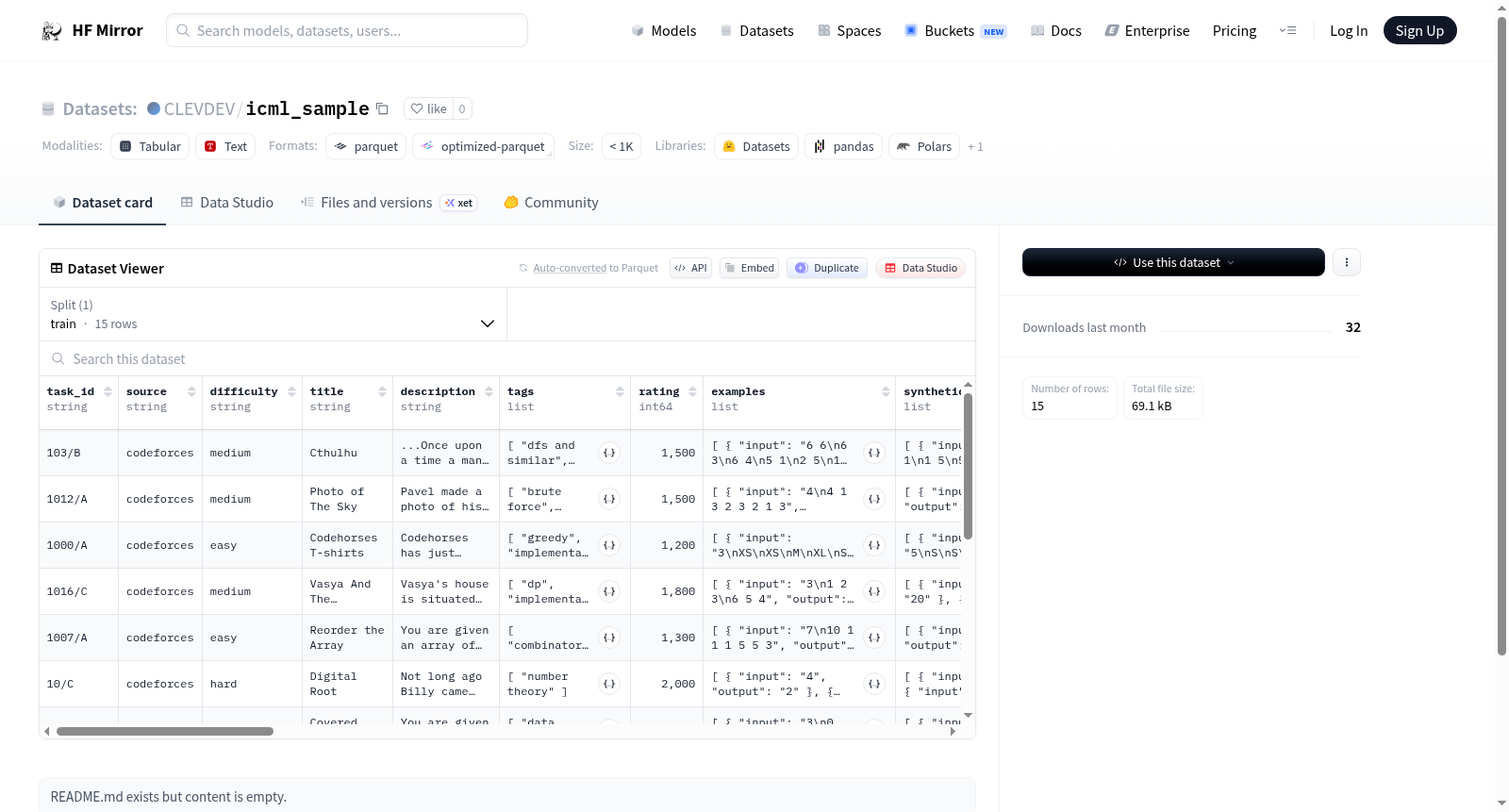Image resolution: width=1509 pixels, height=812 pixels.
Task: Open Buckets in top navigation
Action: click(955, 30)
